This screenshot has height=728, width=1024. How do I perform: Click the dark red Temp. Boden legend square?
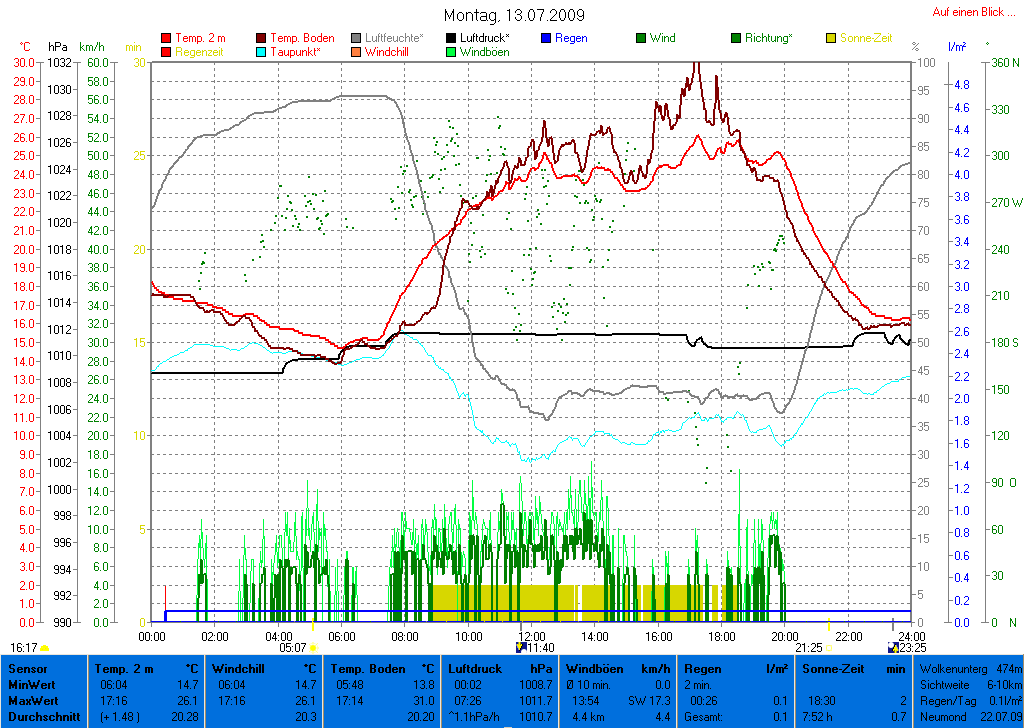(x=262, y=38)
